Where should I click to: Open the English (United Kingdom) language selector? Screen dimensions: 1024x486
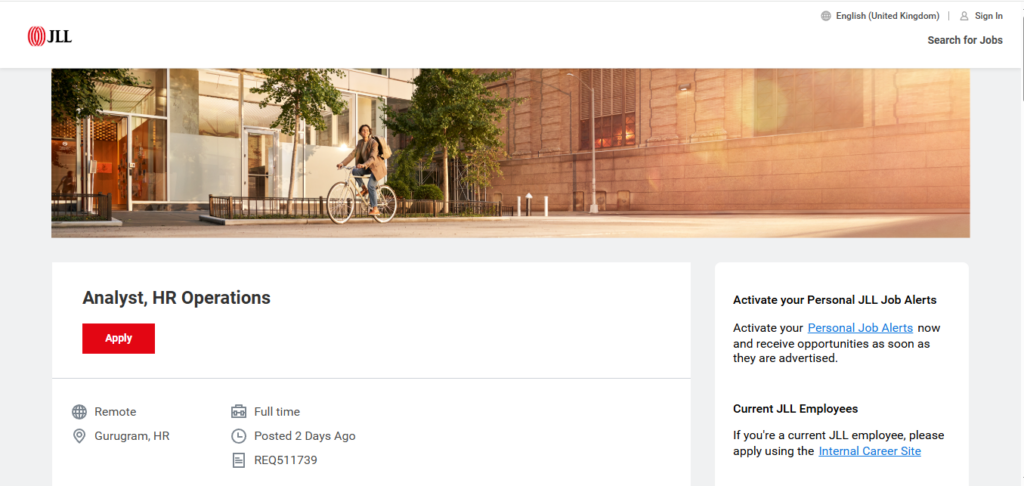click(888, 16)
